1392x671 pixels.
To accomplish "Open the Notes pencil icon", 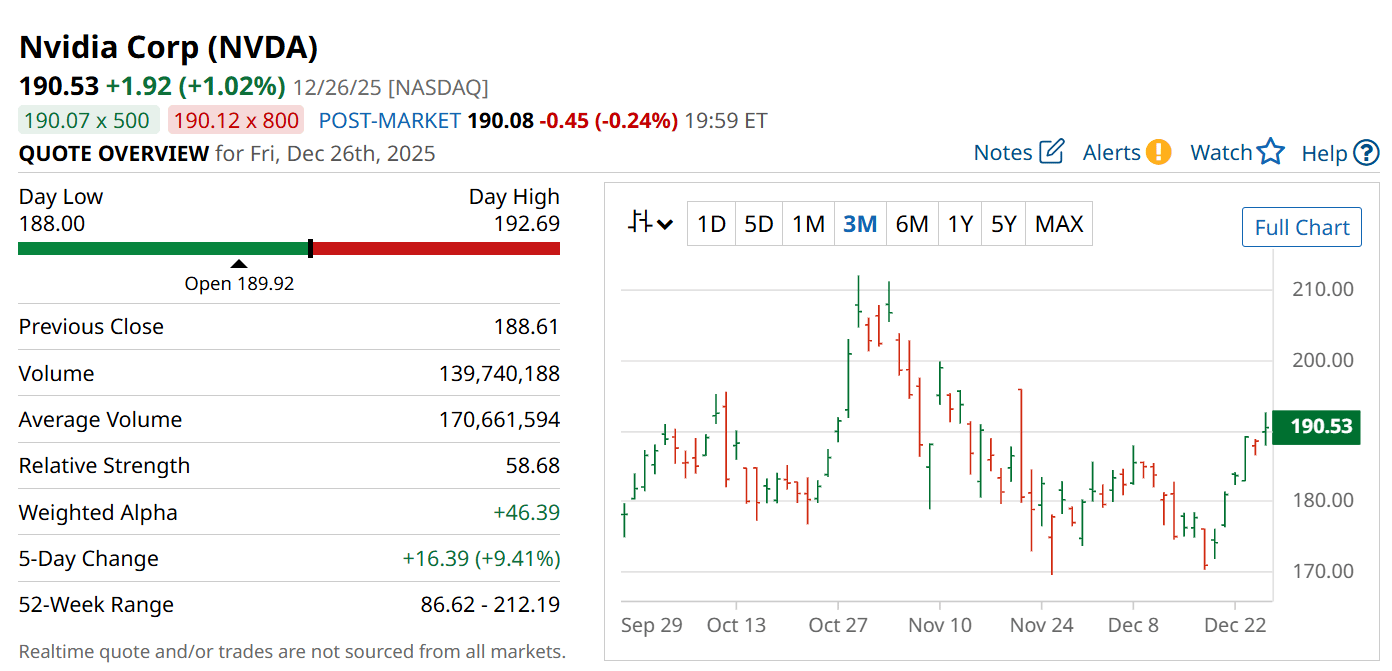I will point(1052,152).
